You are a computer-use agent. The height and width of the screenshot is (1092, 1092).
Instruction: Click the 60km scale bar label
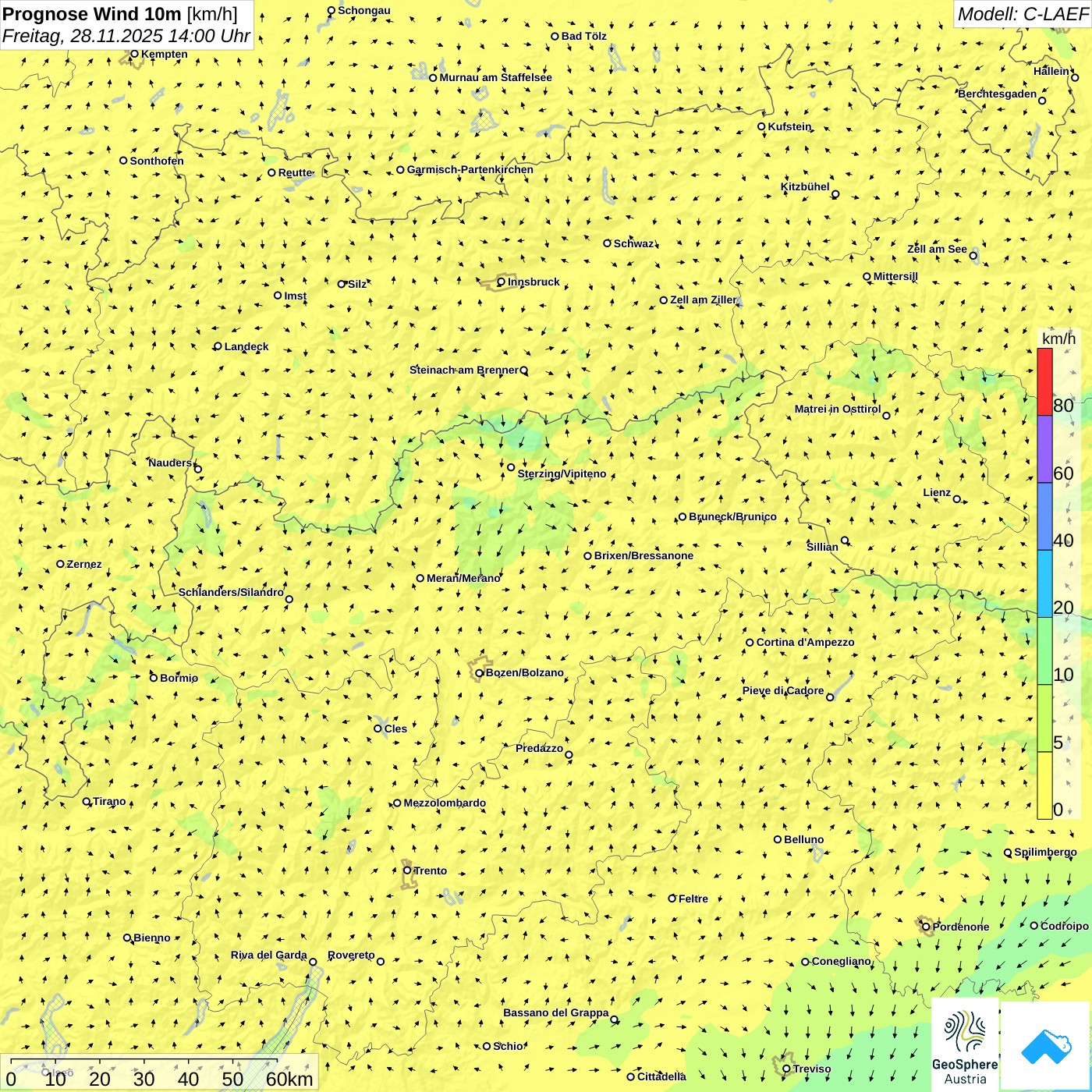click(x=289, y=1079)
